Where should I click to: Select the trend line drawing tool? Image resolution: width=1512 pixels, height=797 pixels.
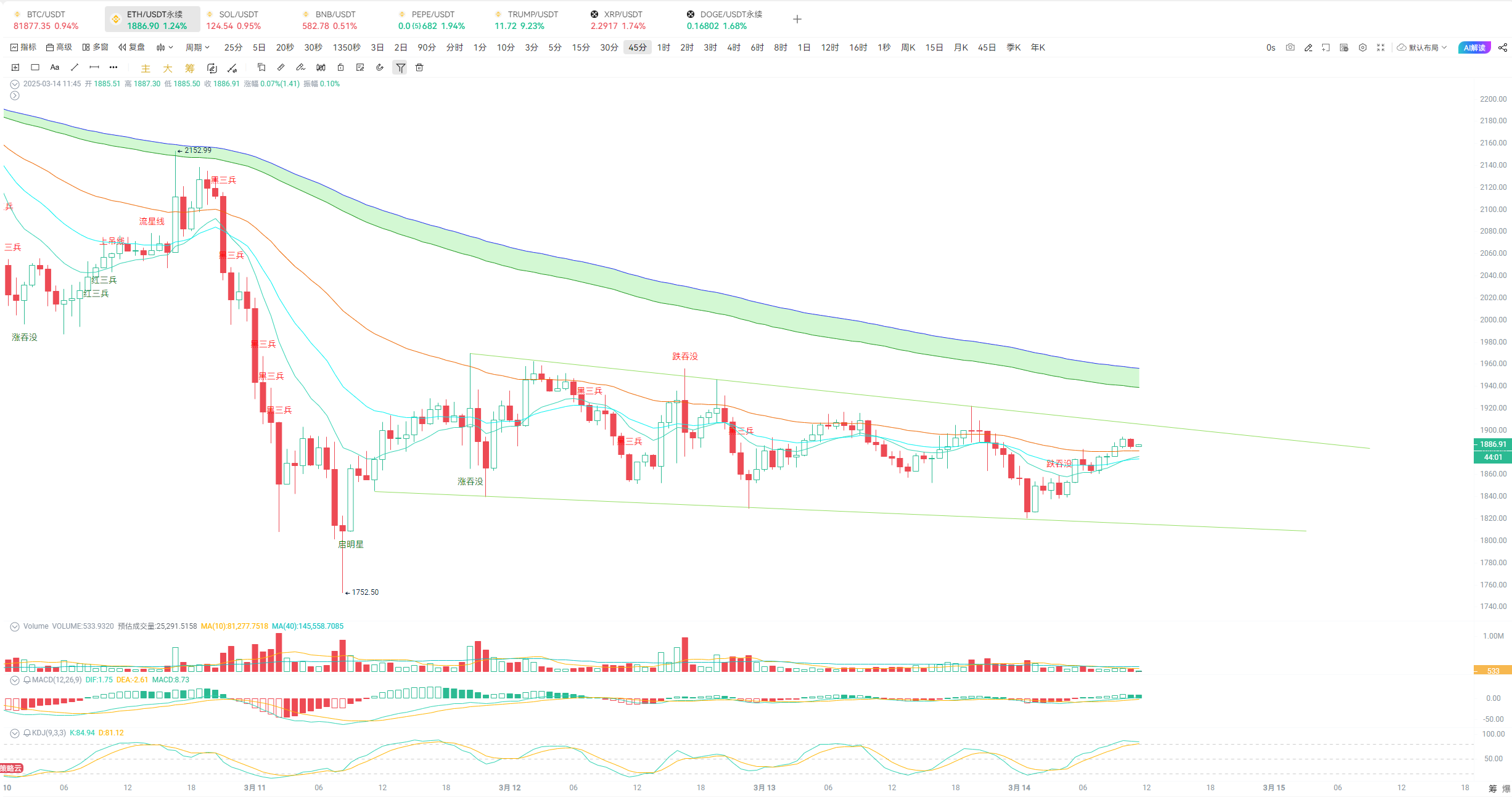[x=75, y=68]
